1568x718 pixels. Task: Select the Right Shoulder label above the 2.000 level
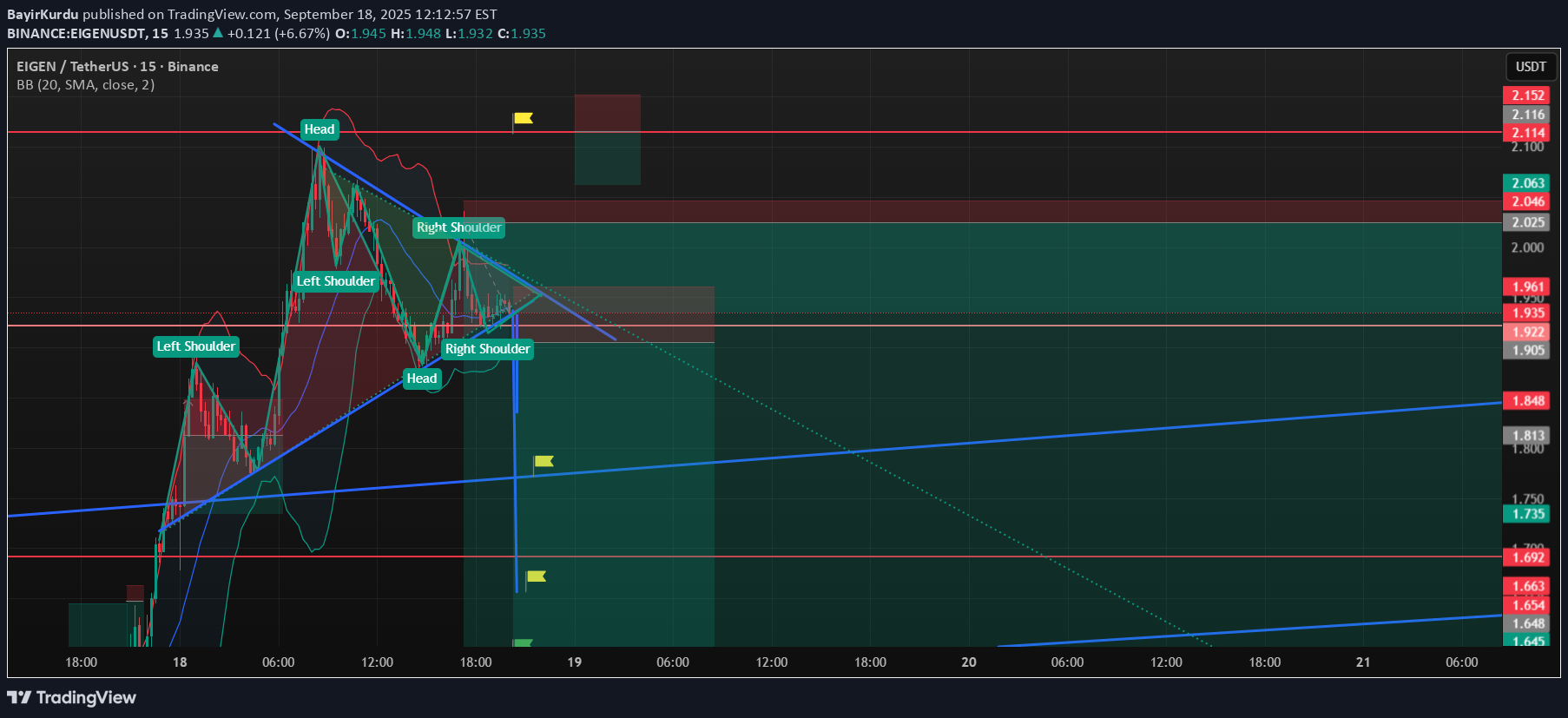tap(458, 227)
